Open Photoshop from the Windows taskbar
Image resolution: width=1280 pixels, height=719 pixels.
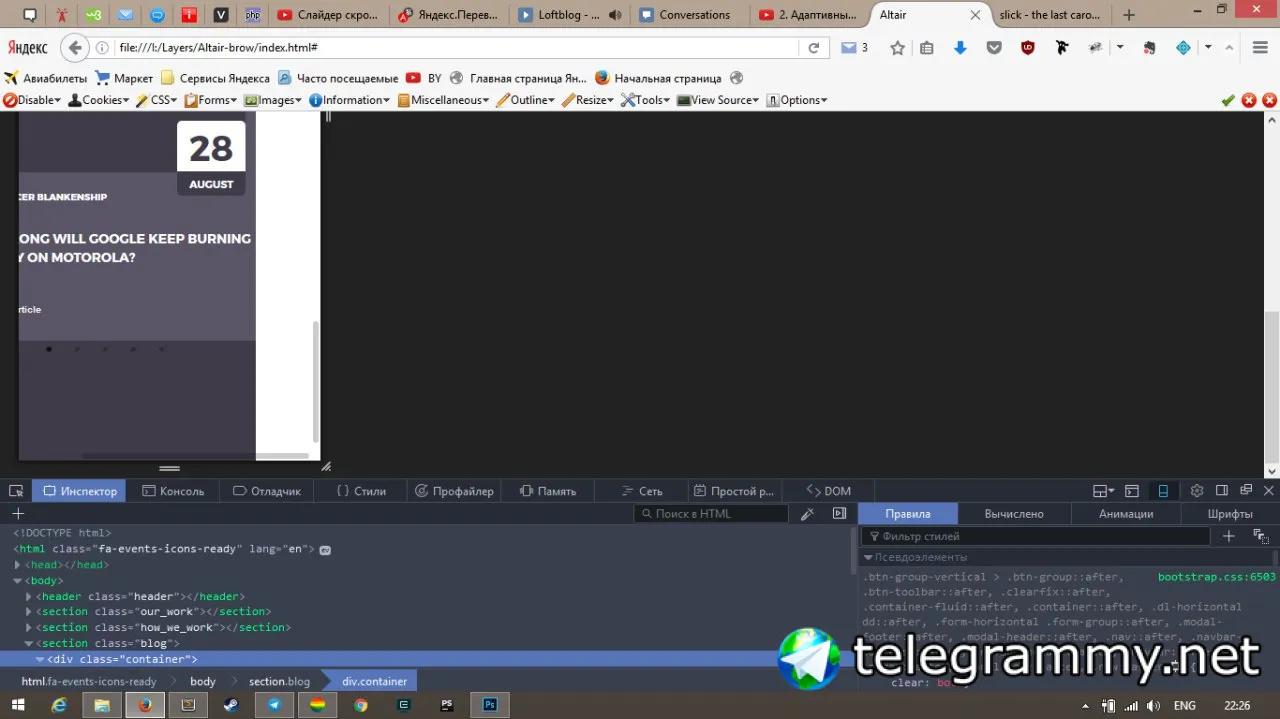(x=490, y=705)
